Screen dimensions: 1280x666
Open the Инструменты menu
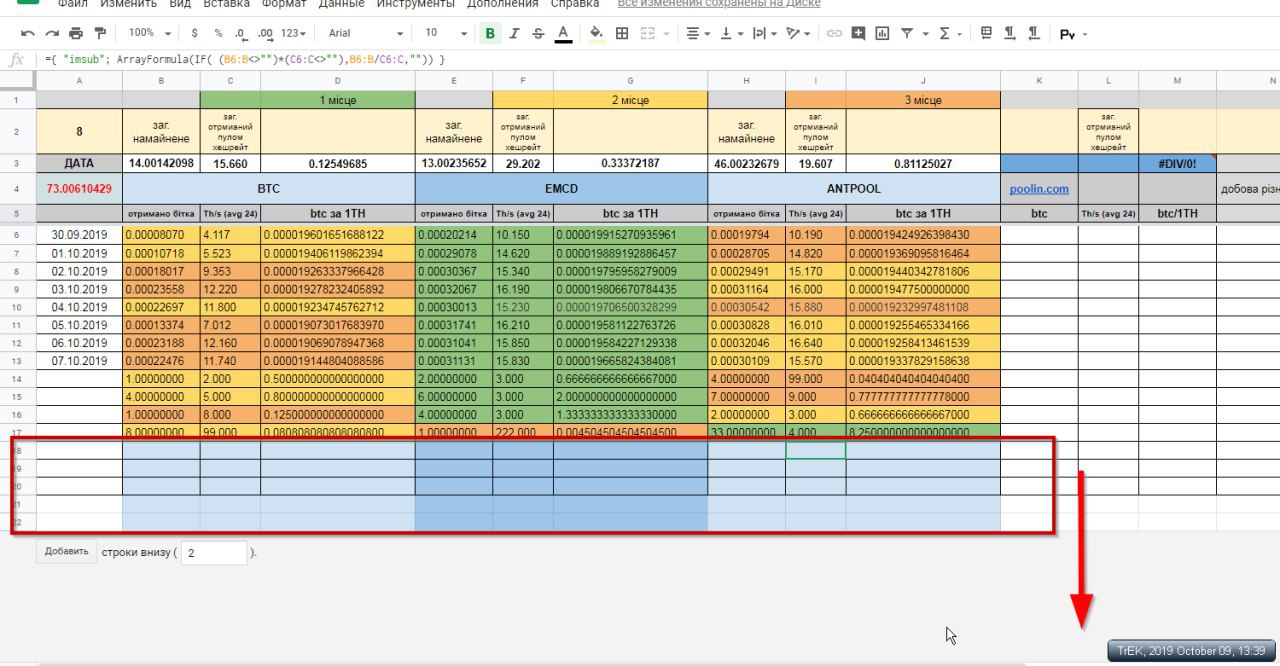415,5
